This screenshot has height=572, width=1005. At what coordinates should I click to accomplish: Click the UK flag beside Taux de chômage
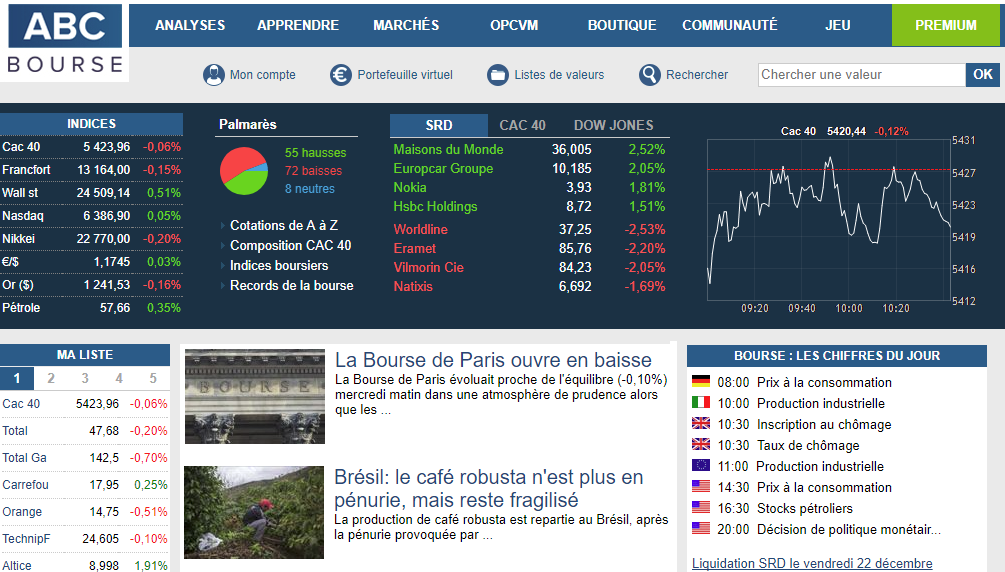click(701, 444)
